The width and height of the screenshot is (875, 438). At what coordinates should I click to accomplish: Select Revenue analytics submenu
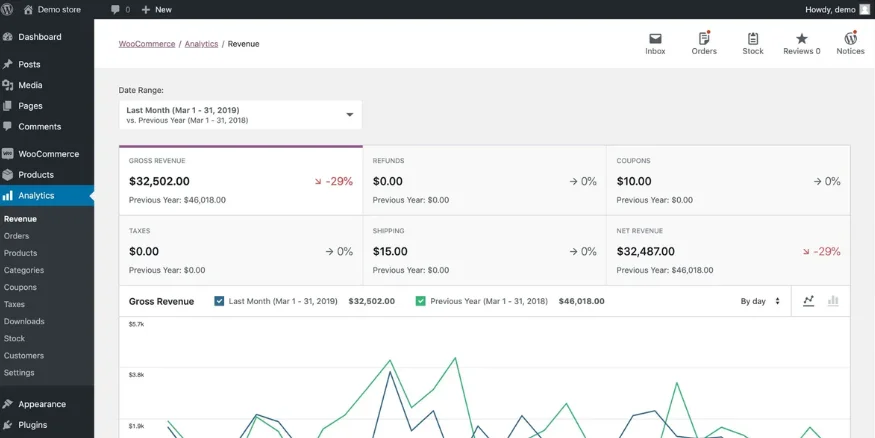[x=20, y=219]
